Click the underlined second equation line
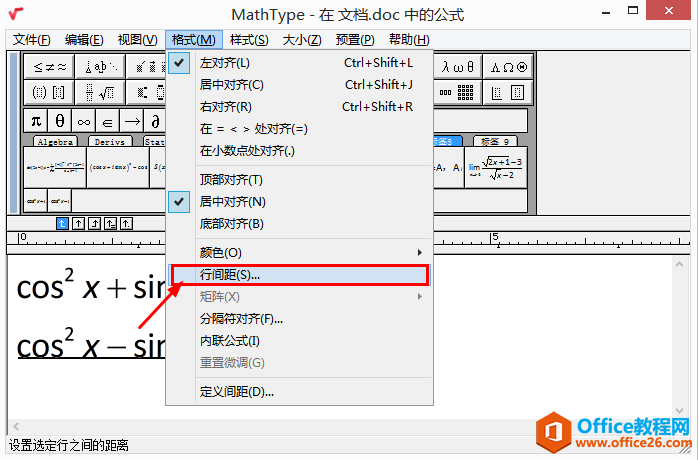 [91, 344]
